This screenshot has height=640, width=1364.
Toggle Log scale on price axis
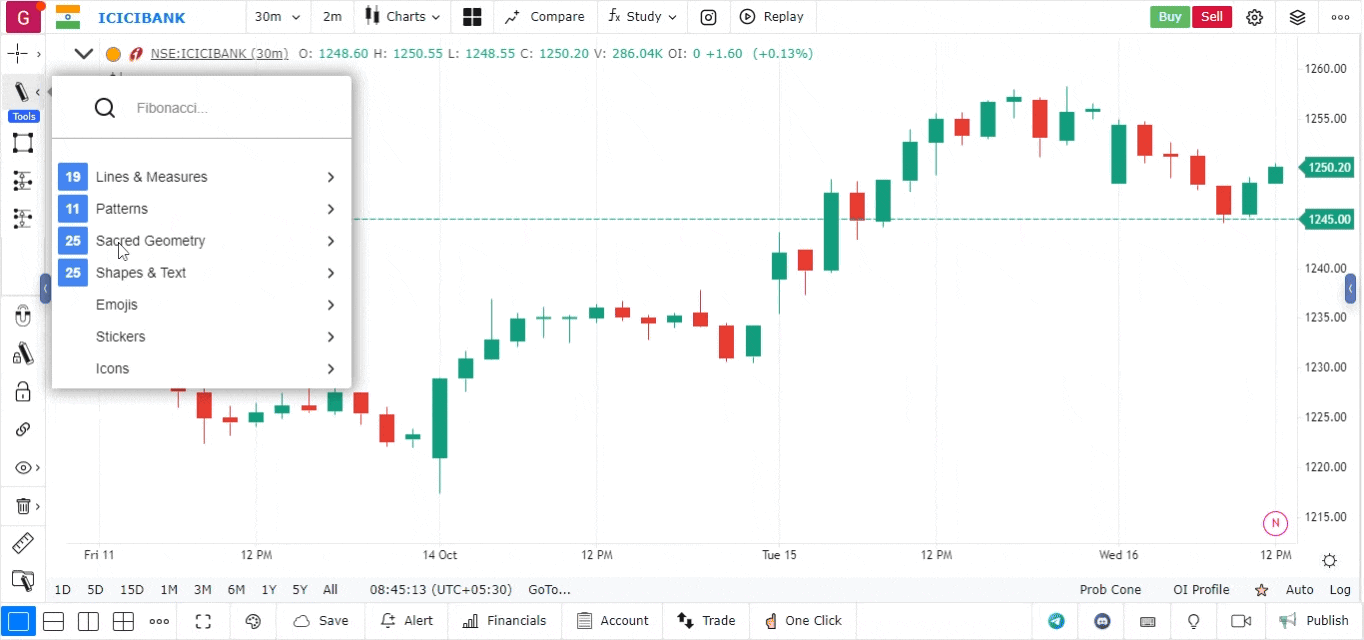coord(1340,590)
